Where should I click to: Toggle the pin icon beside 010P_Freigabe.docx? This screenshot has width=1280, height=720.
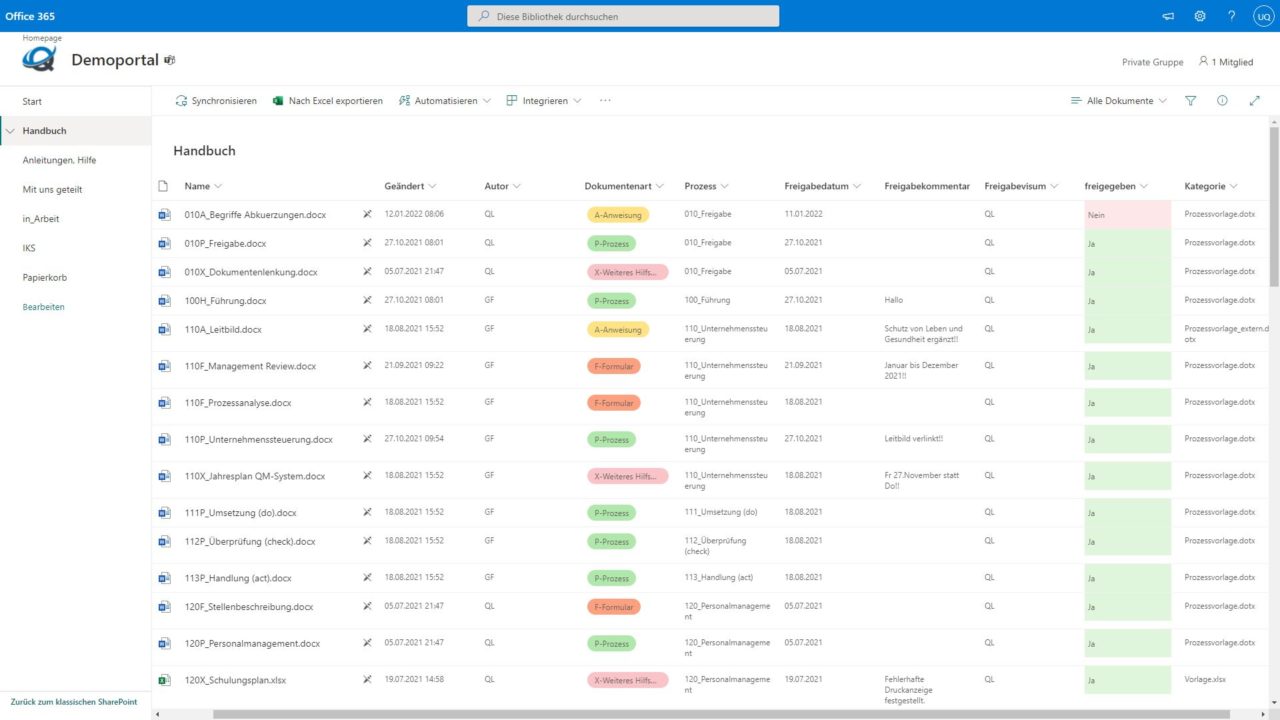coord(367,243)
